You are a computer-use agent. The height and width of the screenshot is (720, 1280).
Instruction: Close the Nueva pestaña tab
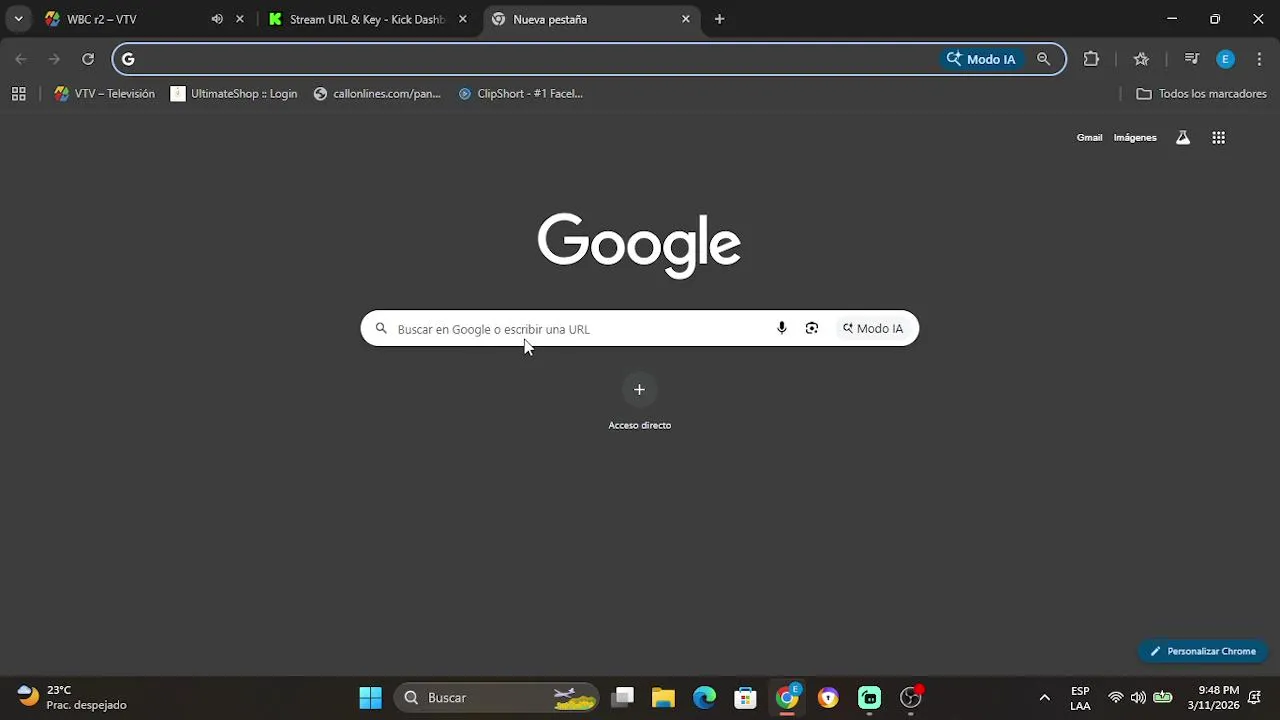pos(686,19)
